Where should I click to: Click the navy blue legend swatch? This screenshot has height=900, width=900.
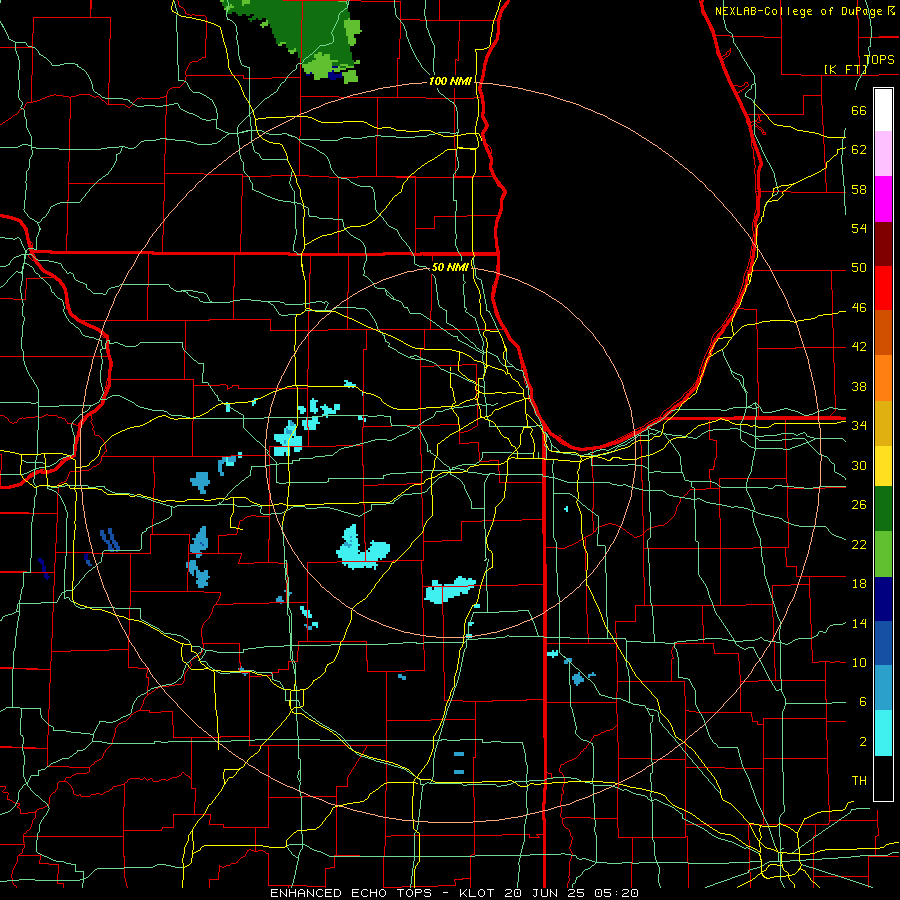pos(883,599)
